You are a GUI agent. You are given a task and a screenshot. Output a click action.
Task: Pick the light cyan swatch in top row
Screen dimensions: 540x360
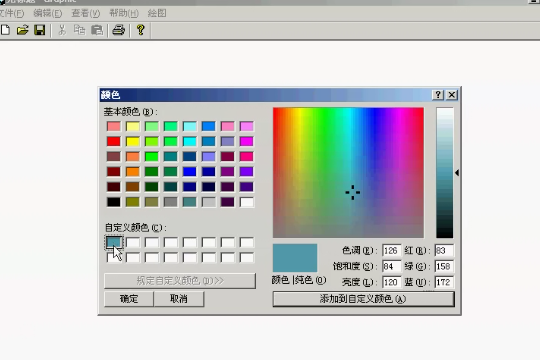tap(189, 126)
